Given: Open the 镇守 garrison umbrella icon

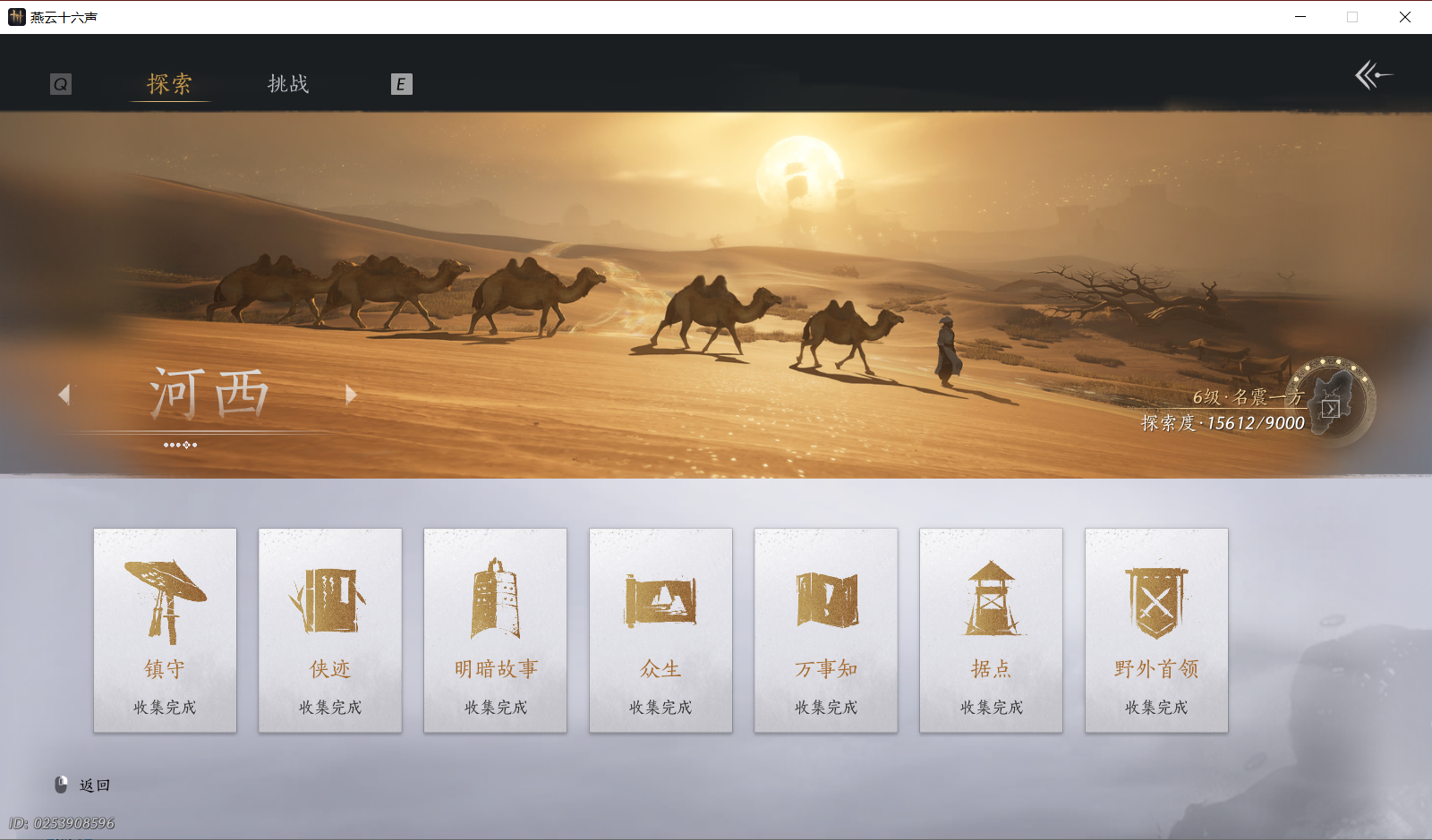Looking at the screenshot, I should [x=165, y=595].
